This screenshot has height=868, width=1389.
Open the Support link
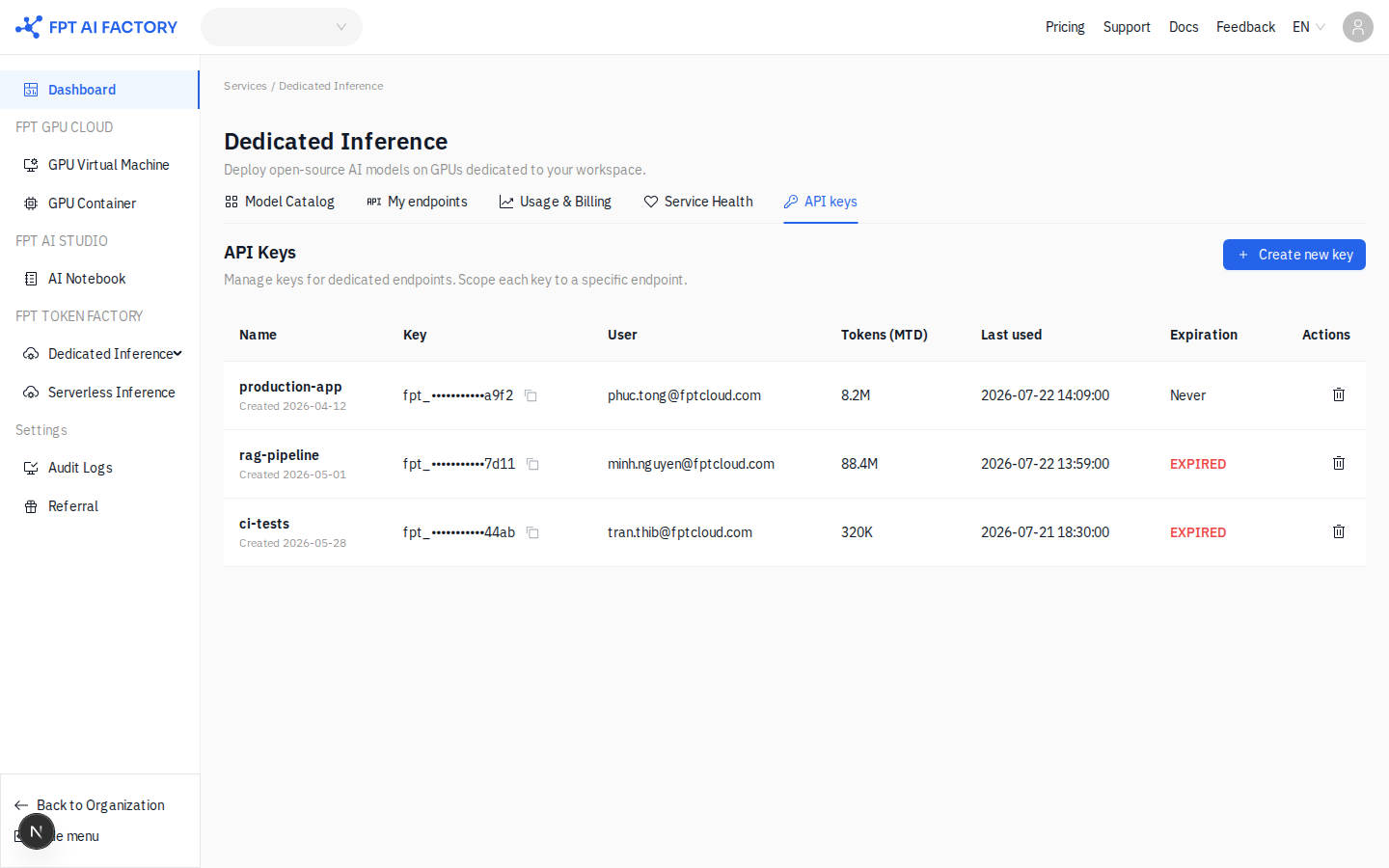tap(1127, 27)
